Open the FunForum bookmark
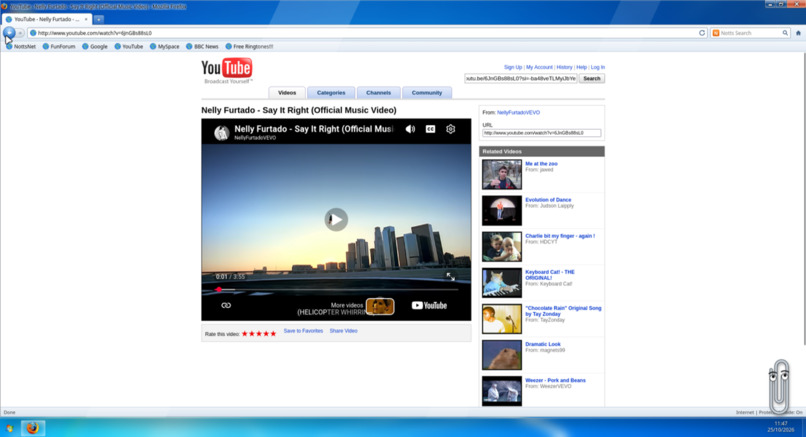The image size is (806, 437). (59, 46)
